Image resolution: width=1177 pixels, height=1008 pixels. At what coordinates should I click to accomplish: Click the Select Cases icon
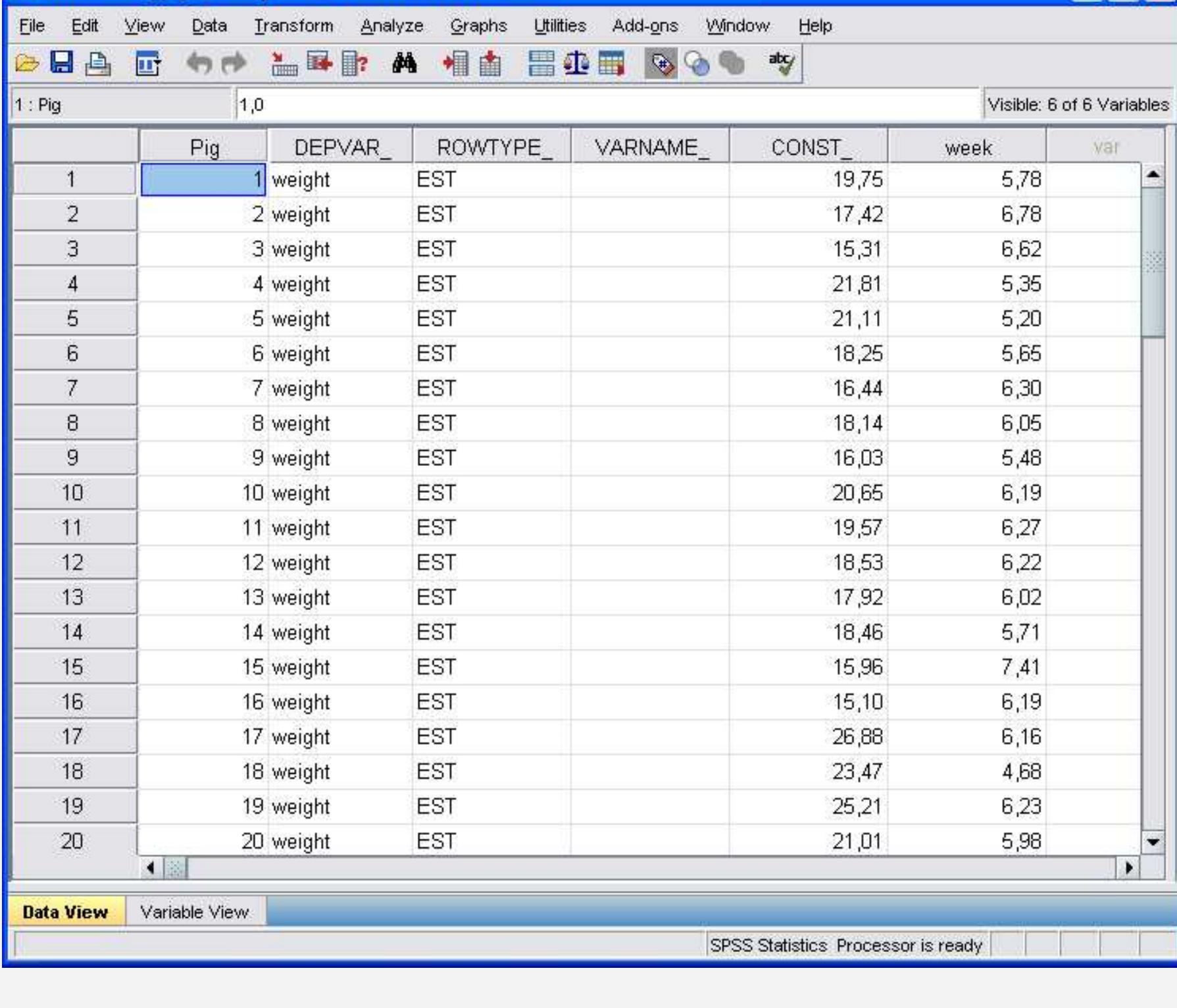pyautogui.click(x=611, y=64)
